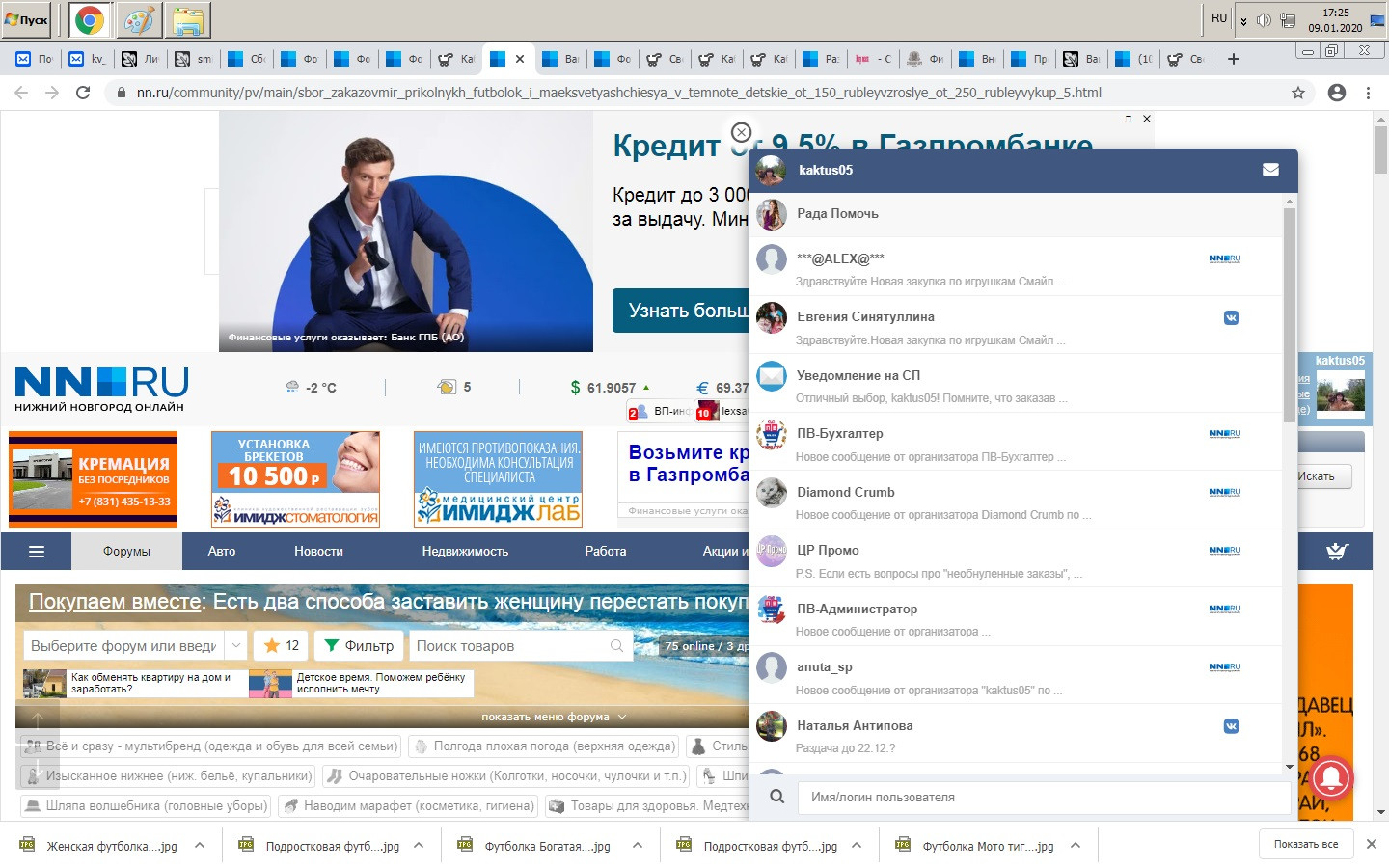Click the VK icon beside Наталья Антипова
This screenshot has width=1389, height=868.
[1232, 726]
